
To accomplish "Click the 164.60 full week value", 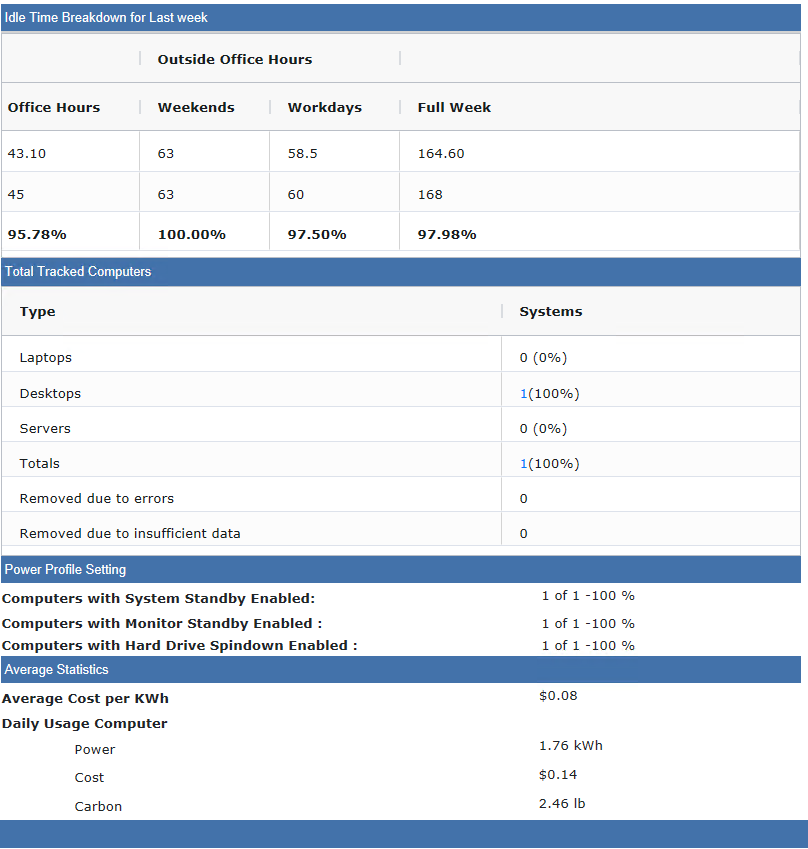I will (441, 153).
